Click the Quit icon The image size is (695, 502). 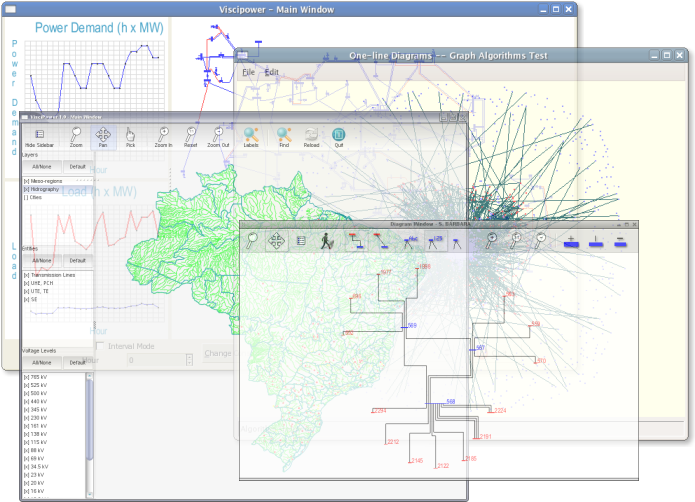pos(339,137)
